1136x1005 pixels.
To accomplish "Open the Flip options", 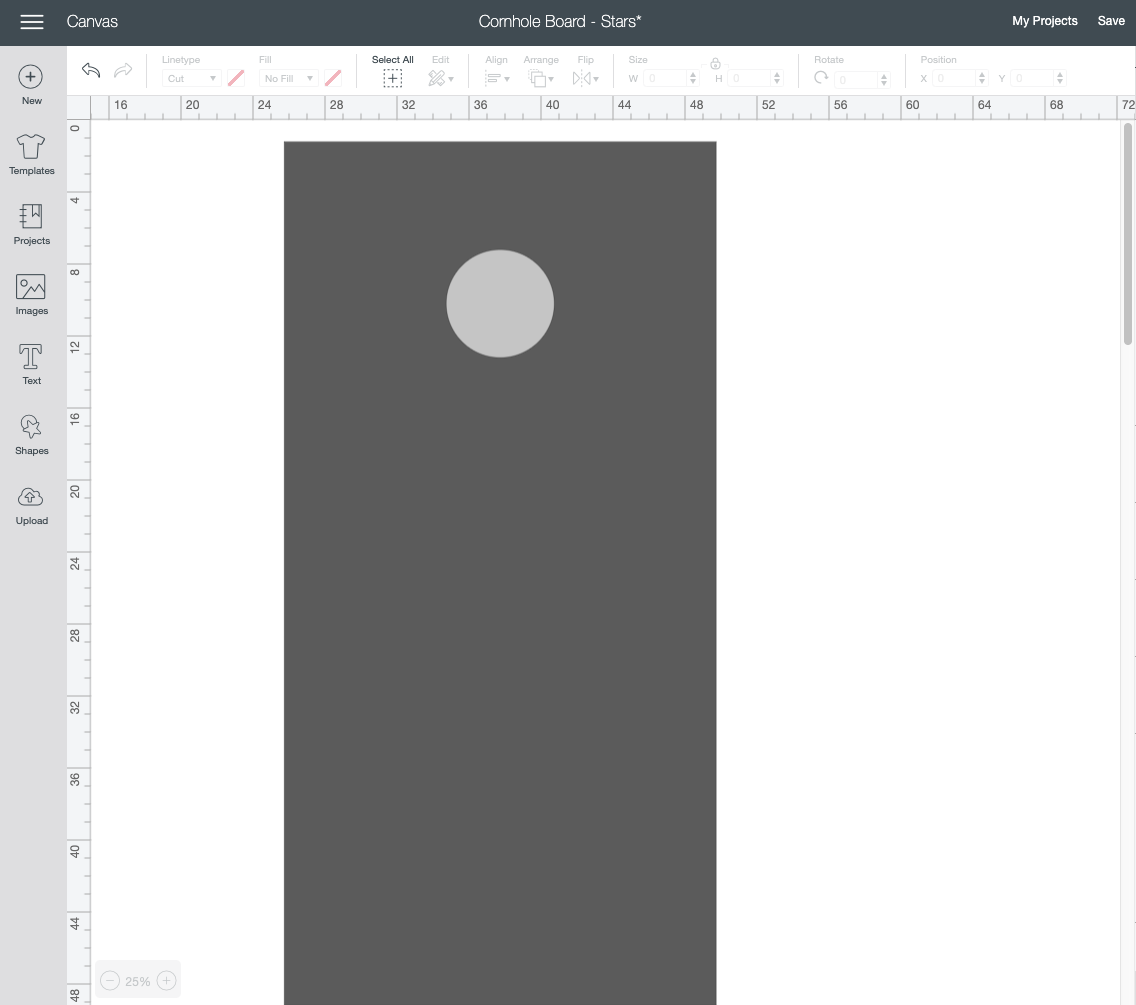I will coord(585,78).
